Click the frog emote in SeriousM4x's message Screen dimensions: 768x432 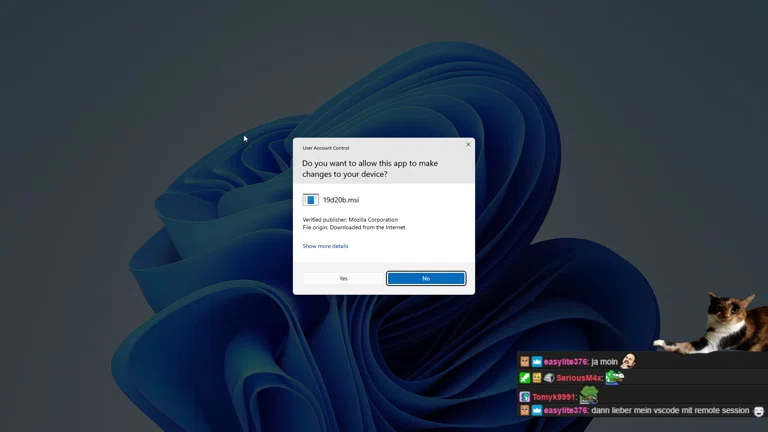[x=614, y=377]
